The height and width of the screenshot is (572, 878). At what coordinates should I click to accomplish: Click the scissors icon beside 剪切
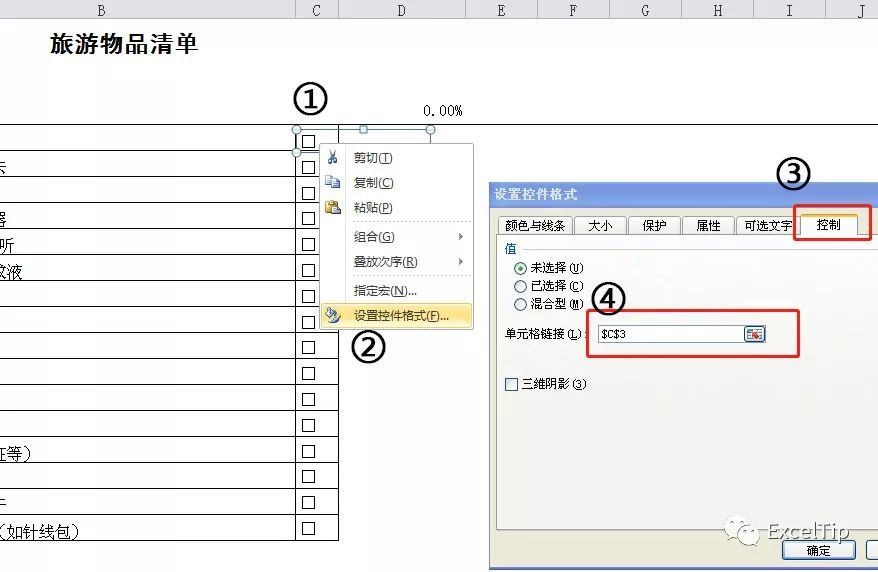coord(333,157)
